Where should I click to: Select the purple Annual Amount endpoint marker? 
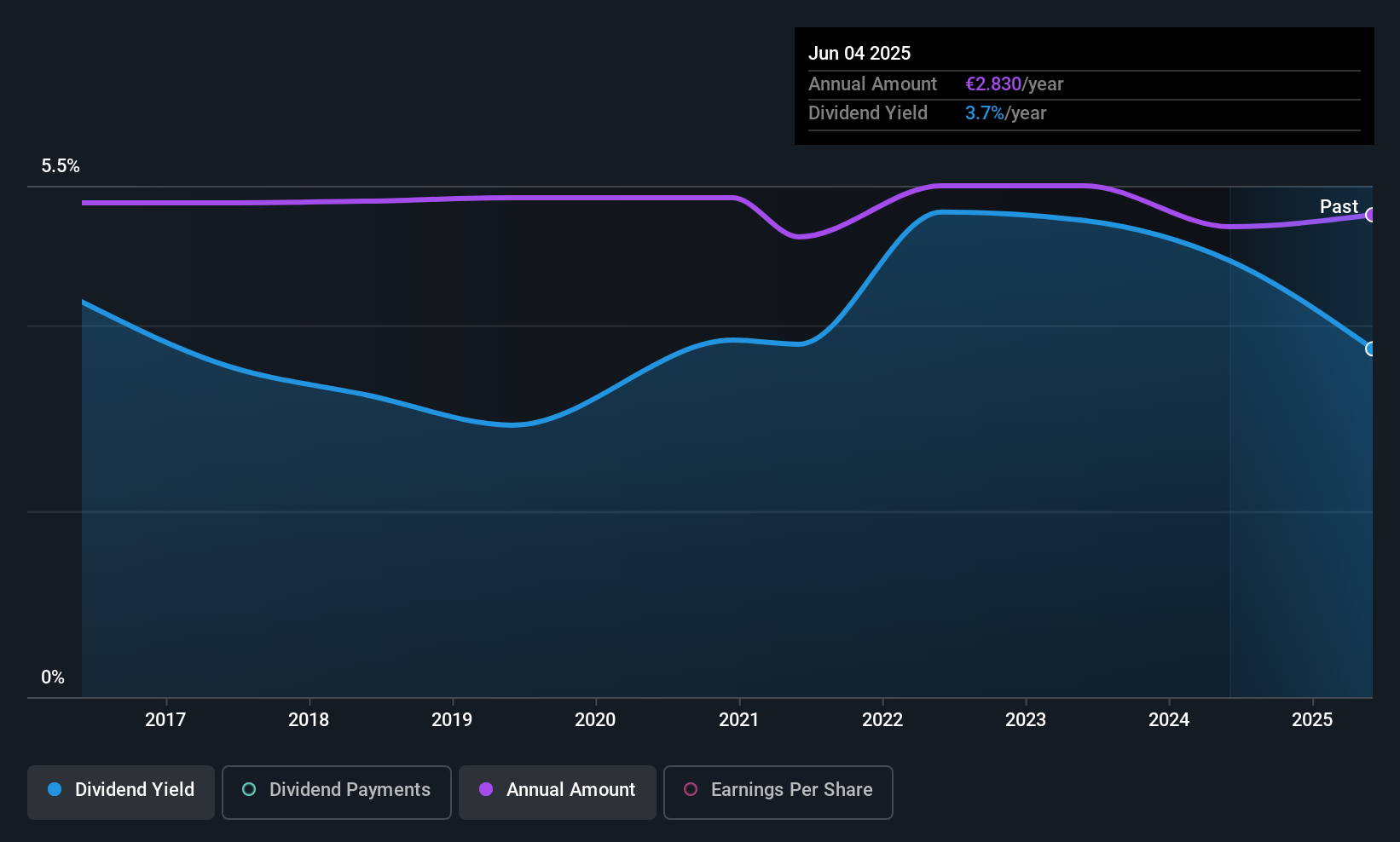pos(1370,215)
